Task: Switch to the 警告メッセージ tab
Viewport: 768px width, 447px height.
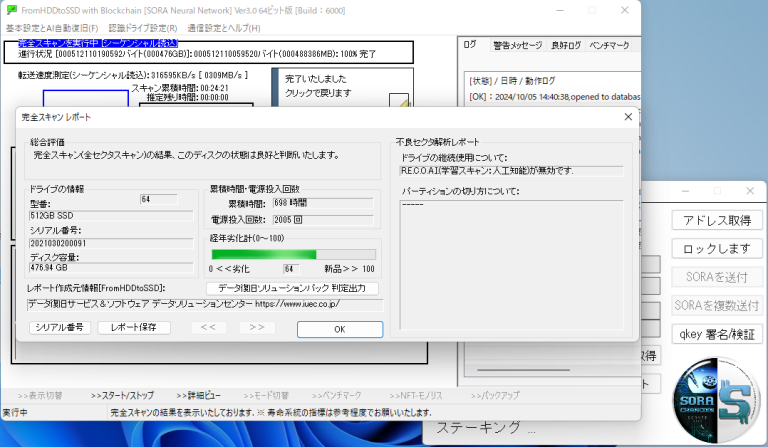Action: (x=518, y=45)
